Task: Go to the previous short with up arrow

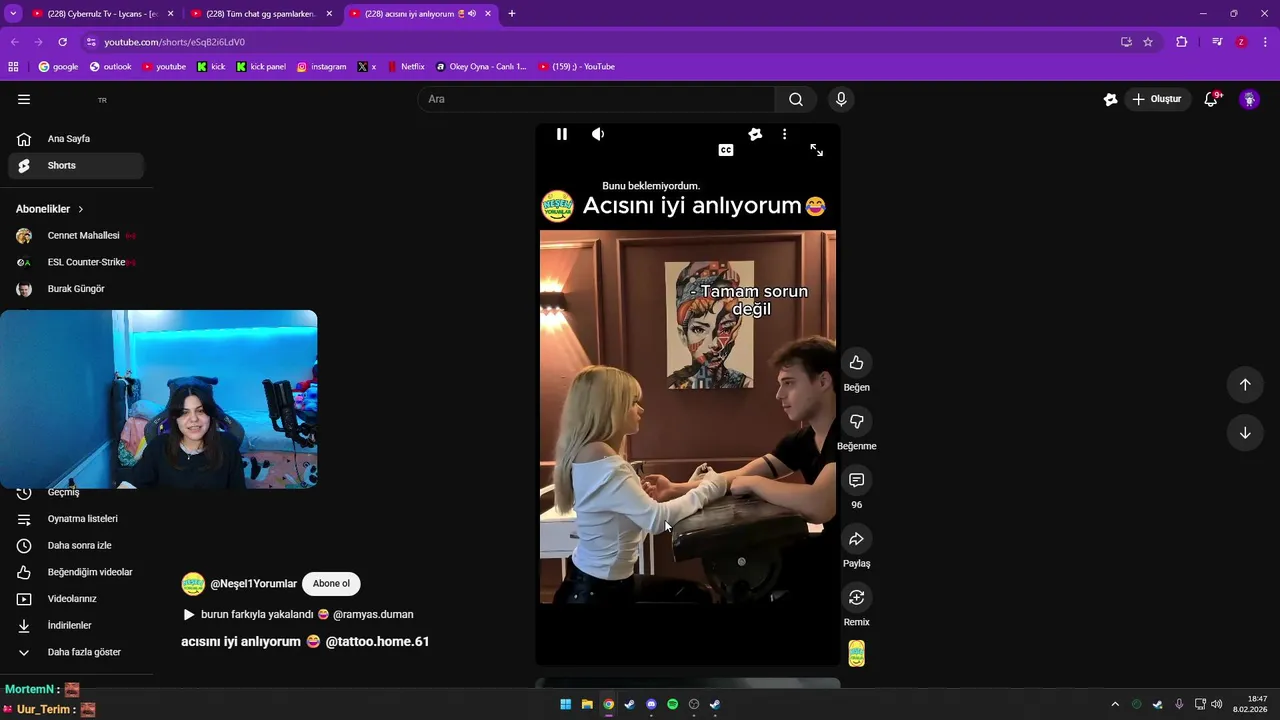Action: click(x=1245, y=385)
